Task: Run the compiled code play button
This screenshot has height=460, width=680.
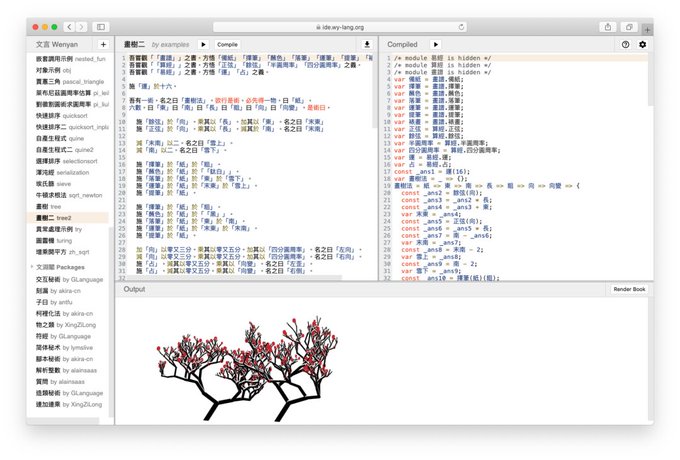Action: [x=435, y=44]
